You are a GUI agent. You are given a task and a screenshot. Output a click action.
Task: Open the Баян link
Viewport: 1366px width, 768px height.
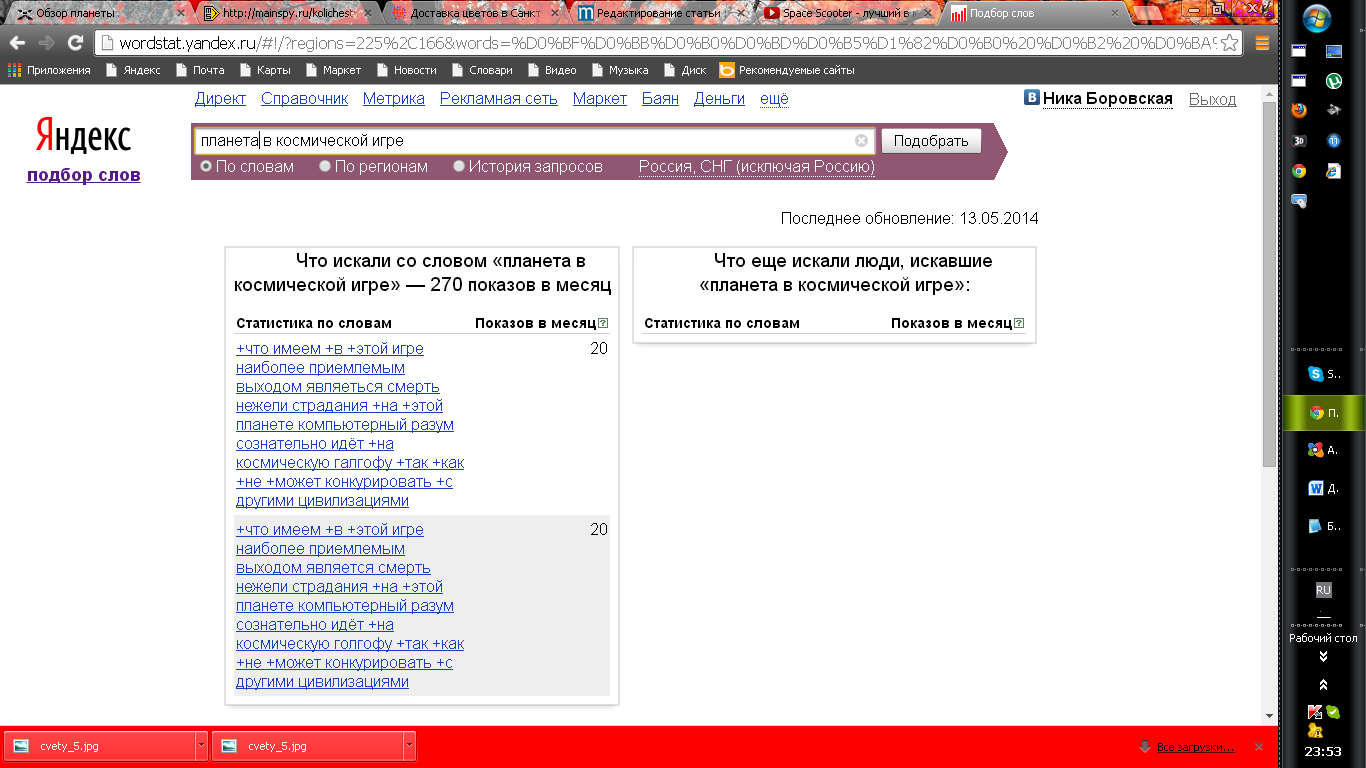[x=660, y=98]
